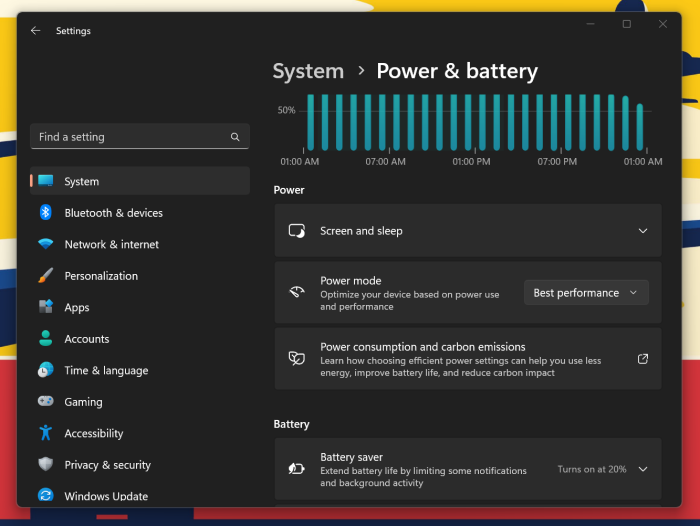The width and height of the screenshot is (700, 526).
Task: Click the Apps icon in sidebar
Action: [46, 307]
